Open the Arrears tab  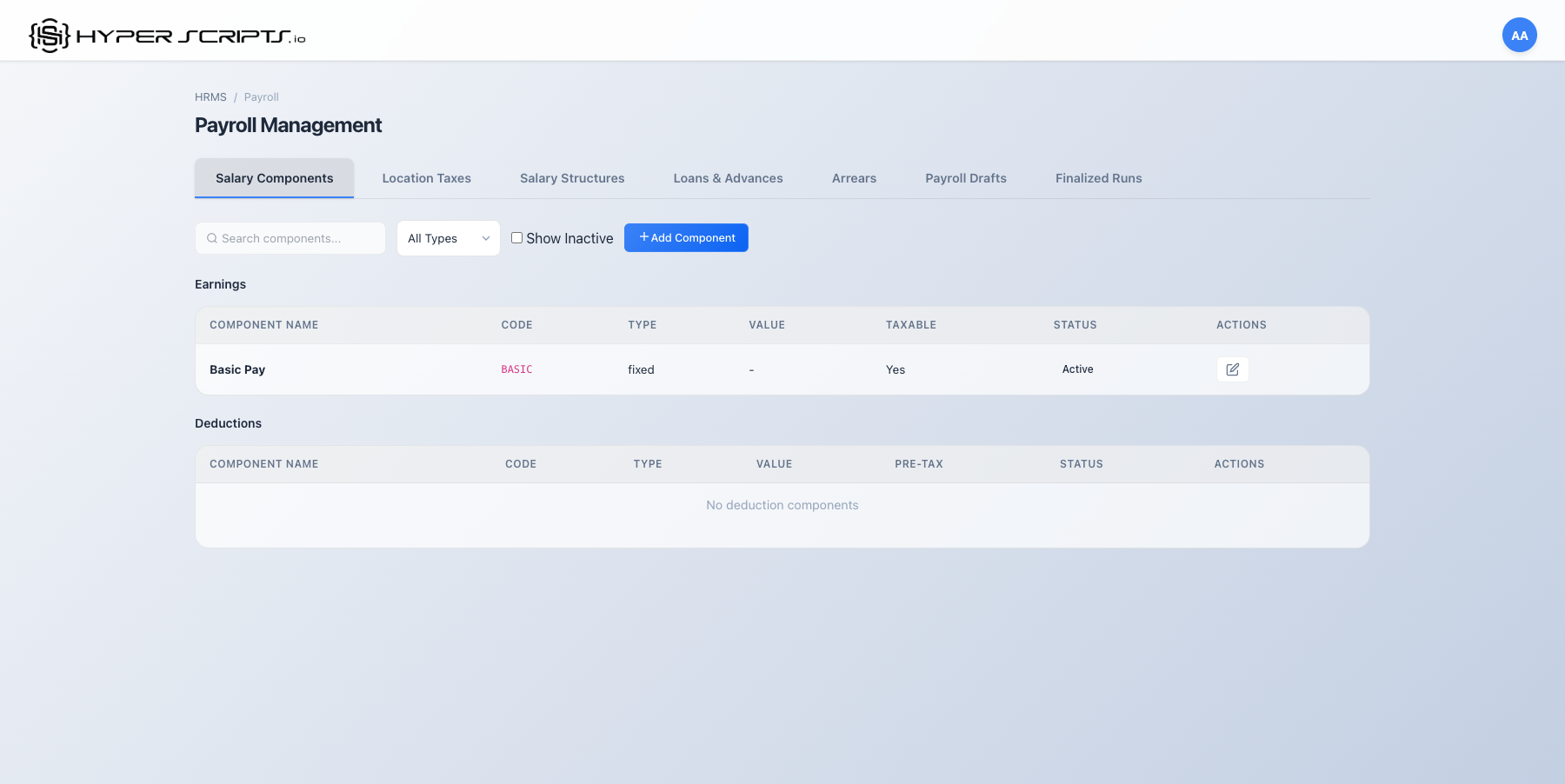(853, 178)
